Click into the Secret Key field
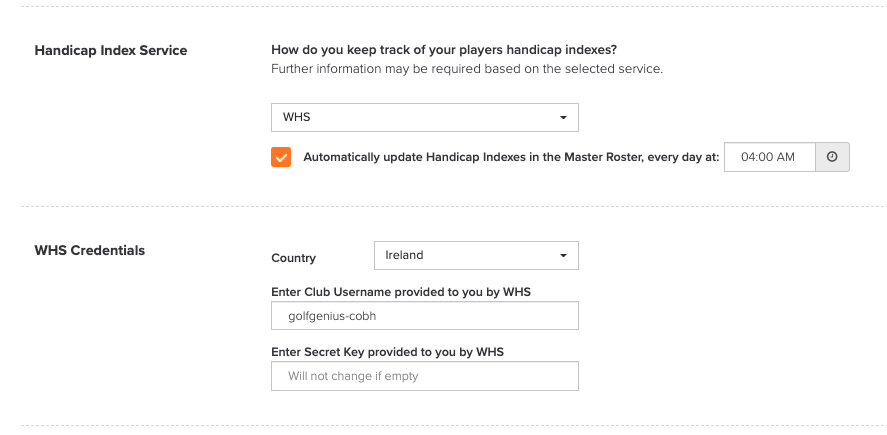Screen dimensions: 887x435 tap(425, 376)
